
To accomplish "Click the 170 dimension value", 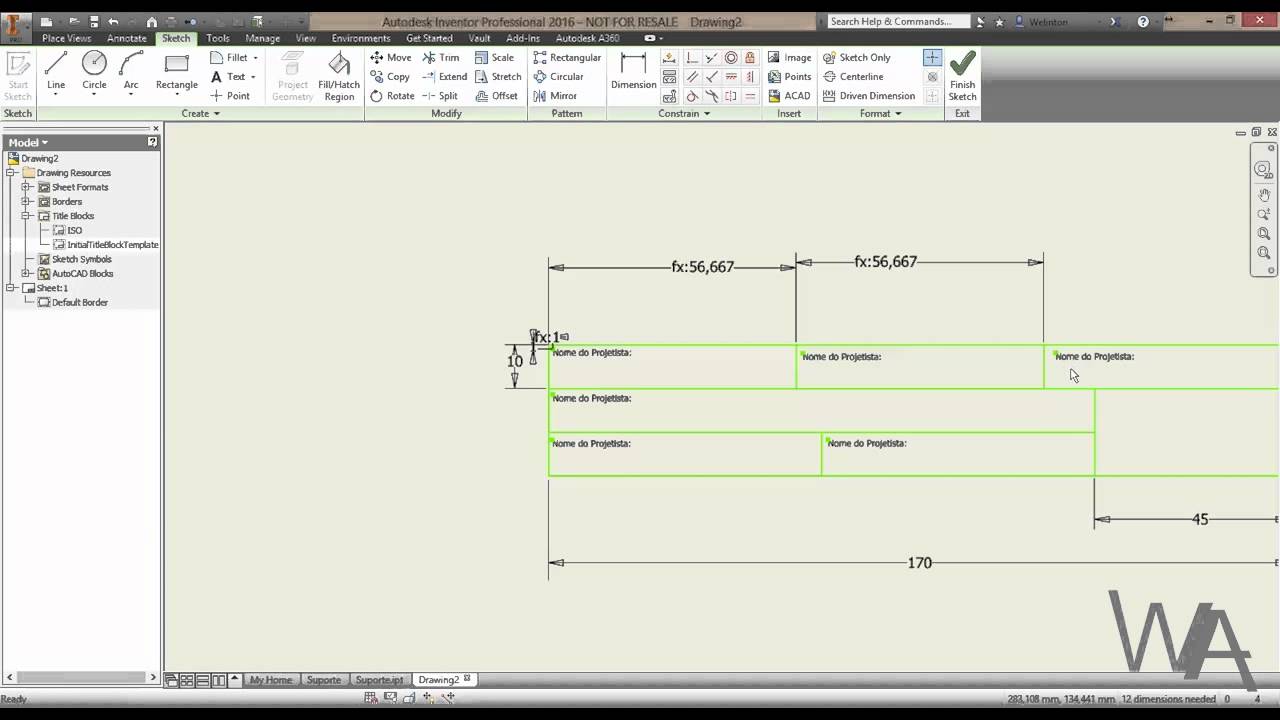I will click(x=919, y=563).
